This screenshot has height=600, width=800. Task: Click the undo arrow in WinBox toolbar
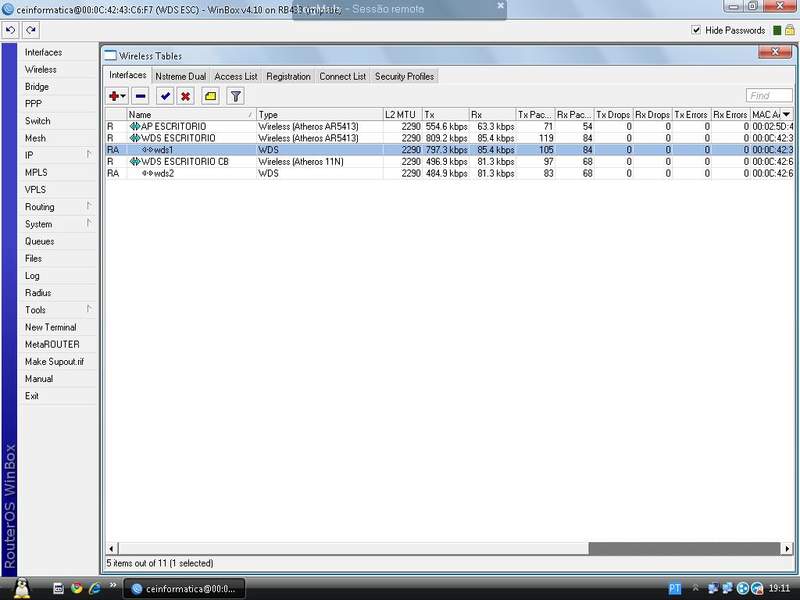click(x=10, y=30)
